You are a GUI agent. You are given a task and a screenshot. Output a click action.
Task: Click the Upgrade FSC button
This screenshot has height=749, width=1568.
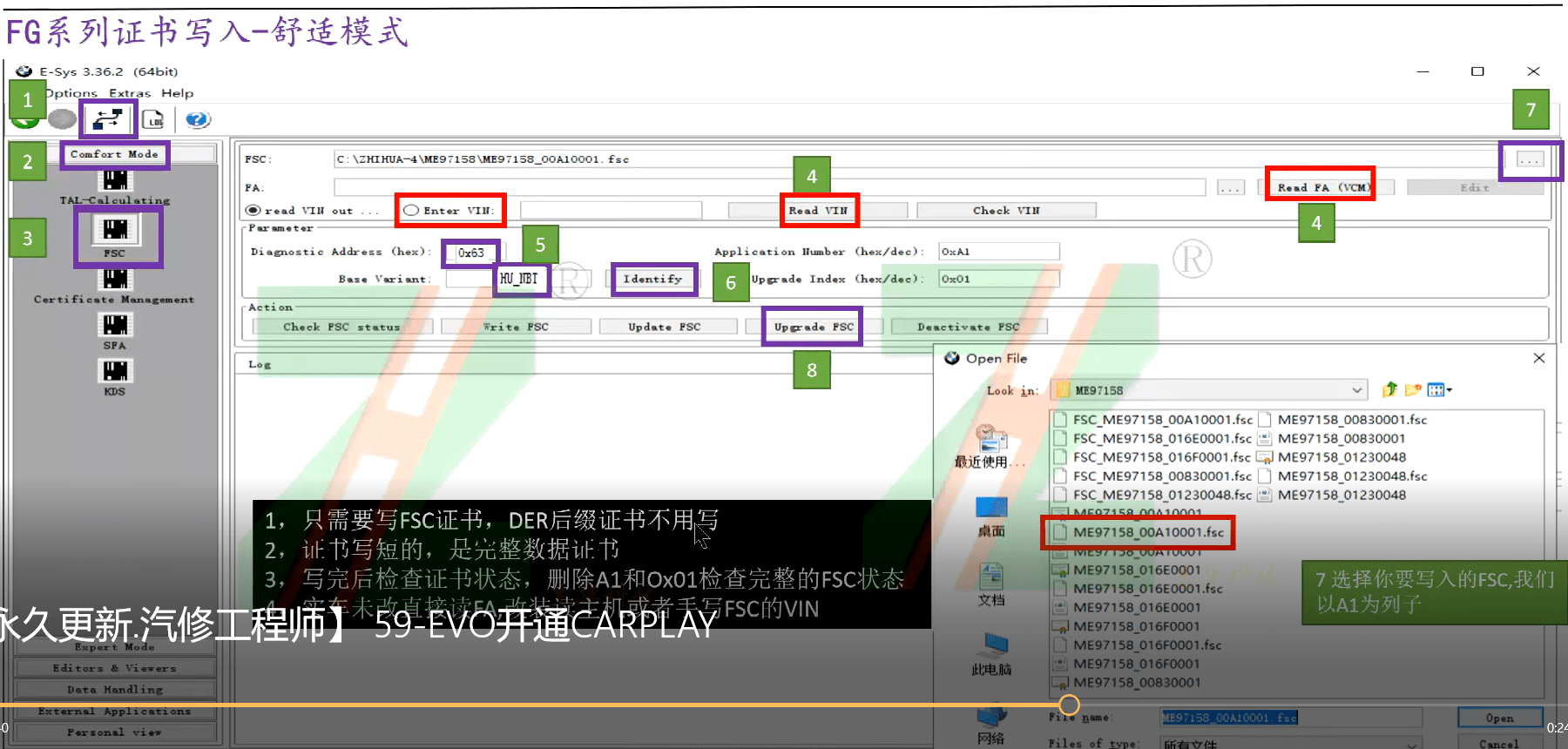pos(813,327)
